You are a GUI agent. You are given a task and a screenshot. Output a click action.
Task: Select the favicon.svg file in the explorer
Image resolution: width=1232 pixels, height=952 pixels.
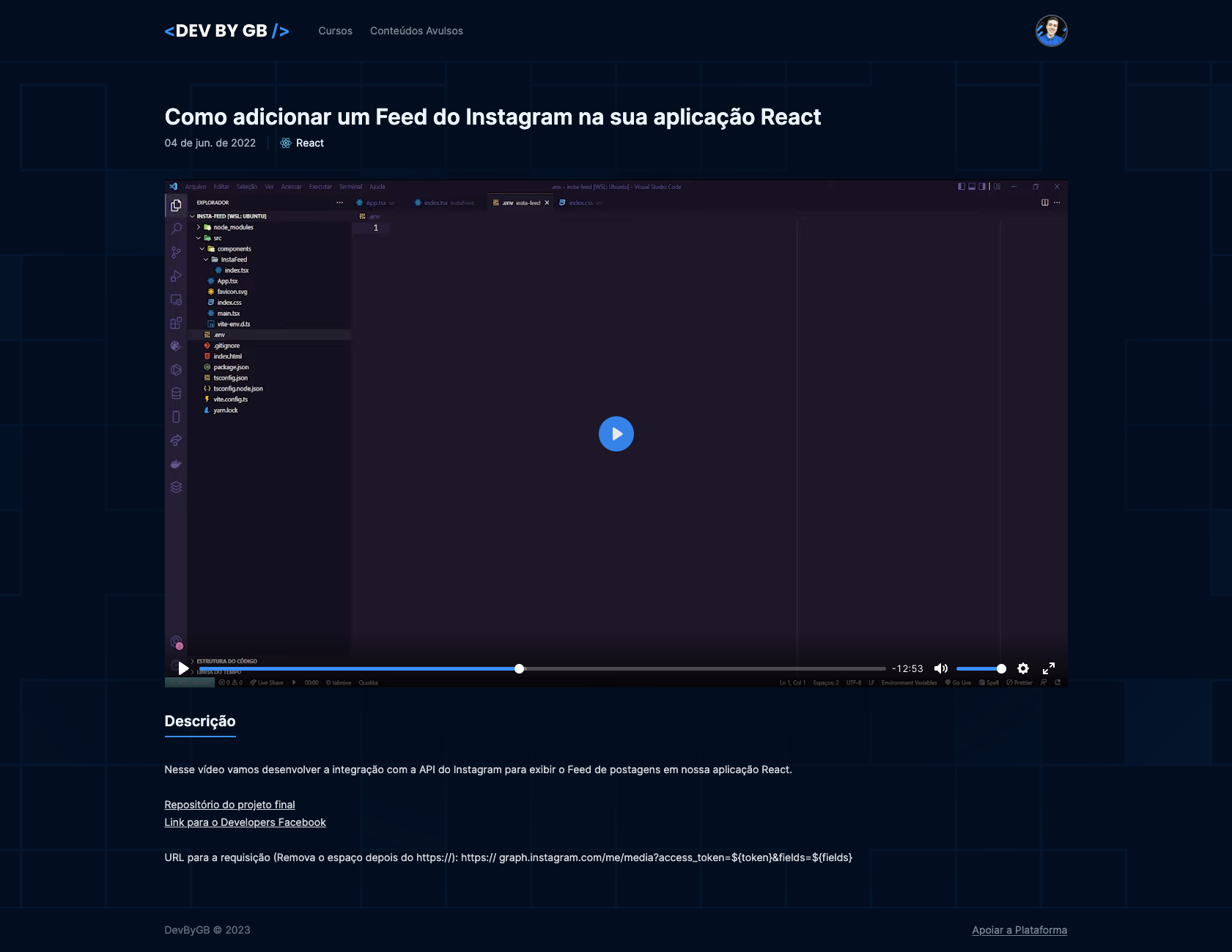pos(230,291)
